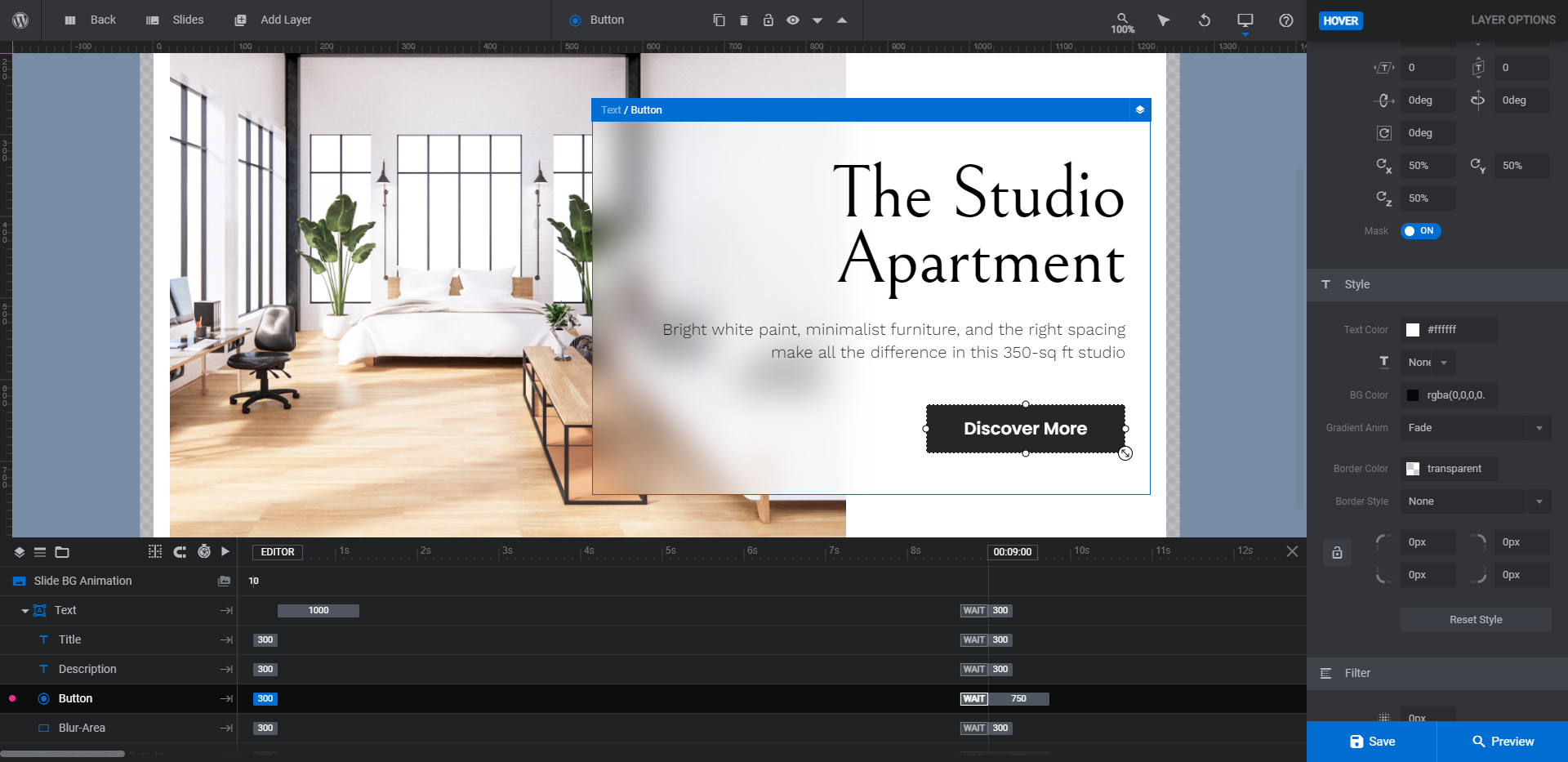
Task: Delete the selected layer with trash icon
Action: pos(743,20)
